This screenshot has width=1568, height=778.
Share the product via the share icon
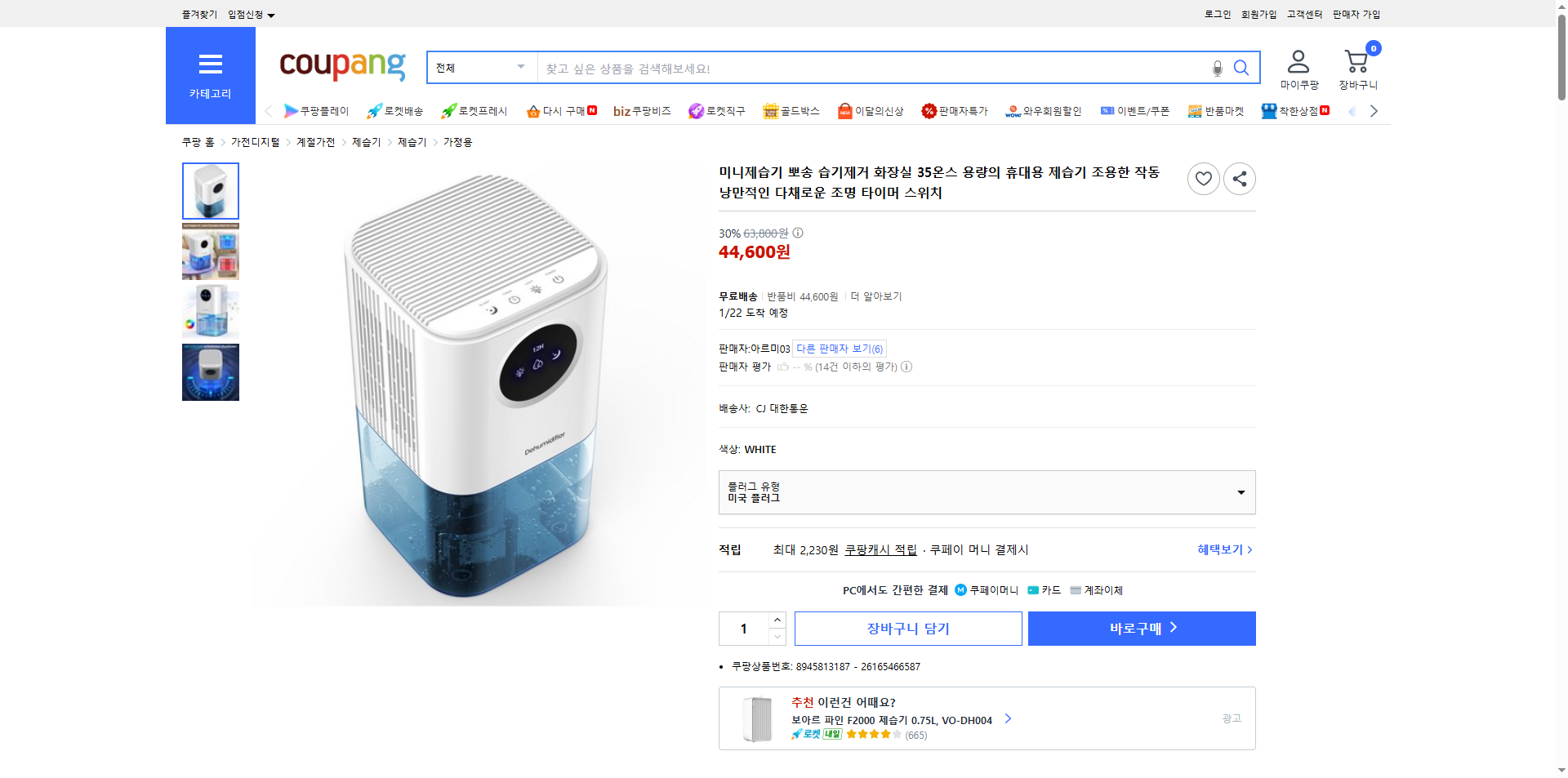click(1239, 179)
